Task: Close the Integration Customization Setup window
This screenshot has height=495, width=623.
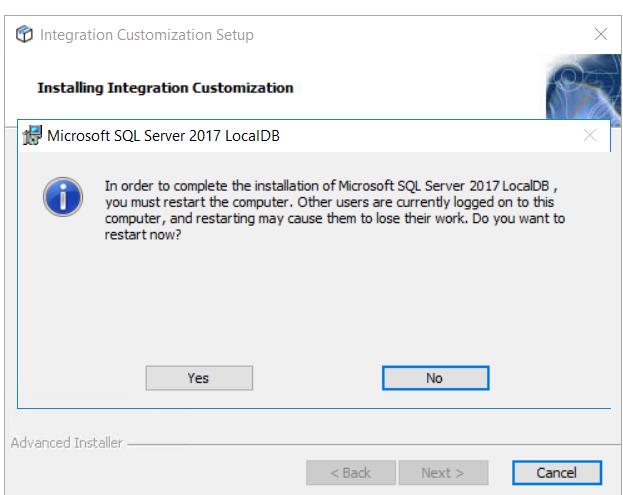Action: click(x=600, y=35)
